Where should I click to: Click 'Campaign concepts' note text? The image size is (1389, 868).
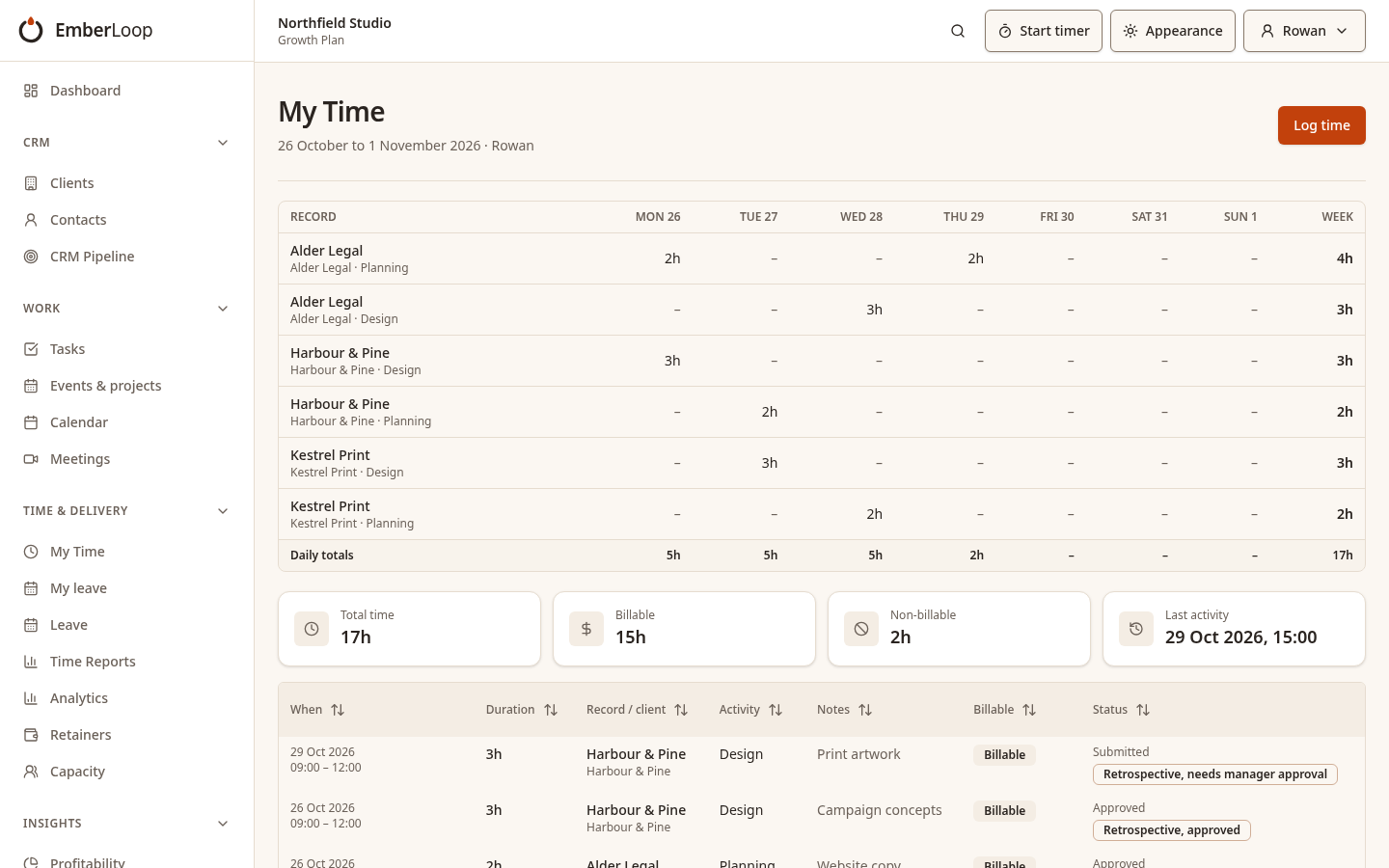[880, 810]
